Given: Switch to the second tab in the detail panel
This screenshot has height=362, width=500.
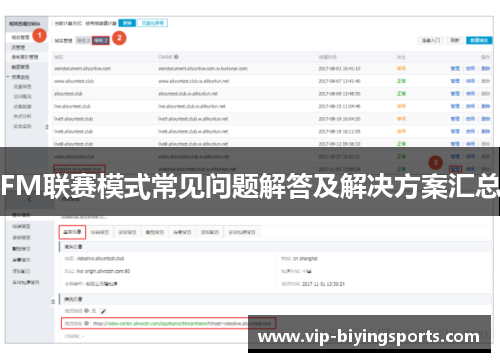Looking at the screenshot, I should (x=100, y=232).
